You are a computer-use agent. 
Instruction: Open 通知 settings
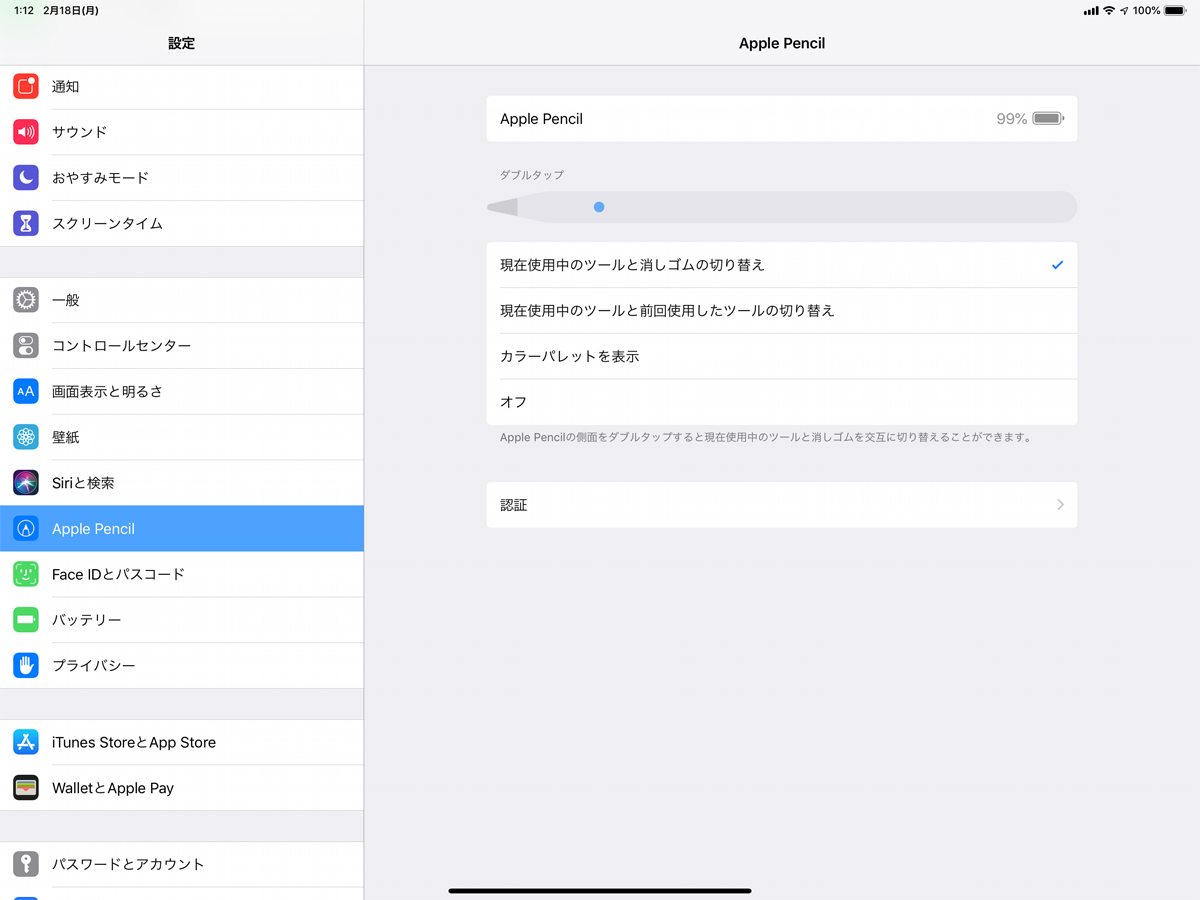coord(182,86)
